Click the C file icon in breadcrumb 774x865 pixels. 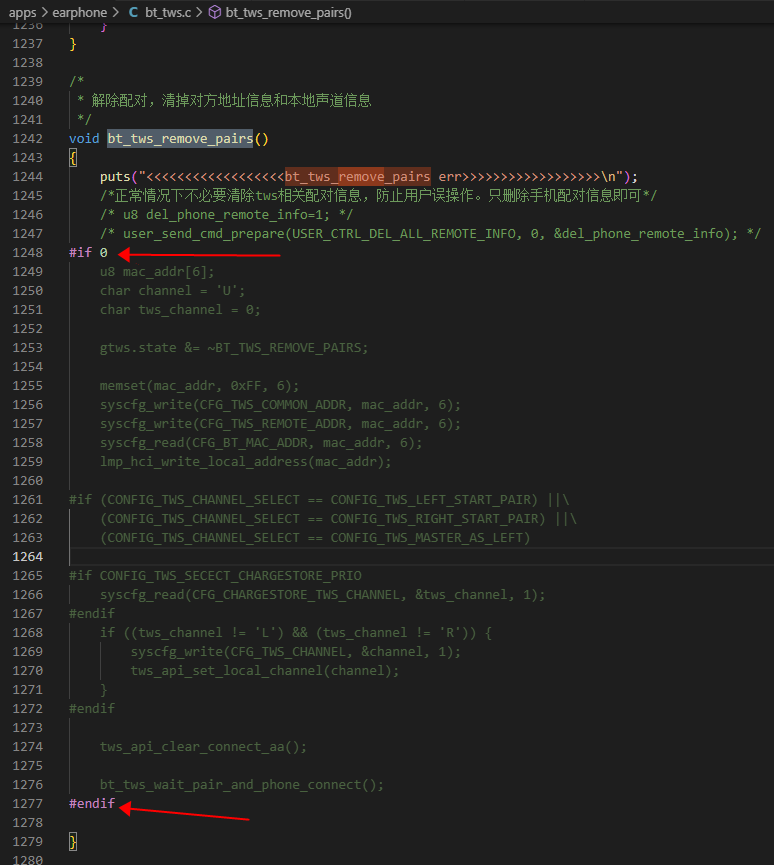(x=133, y=12)
